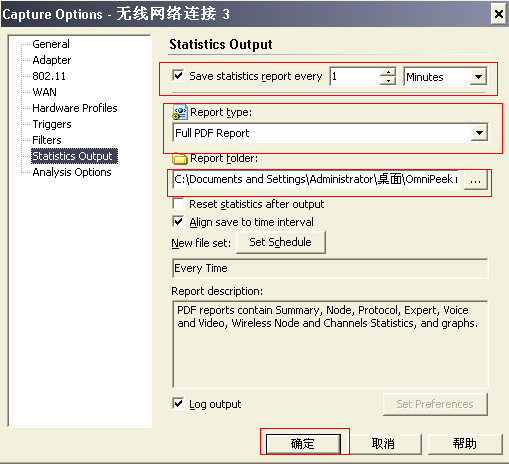Open the Triggers options page

click(x=52, y=124)
